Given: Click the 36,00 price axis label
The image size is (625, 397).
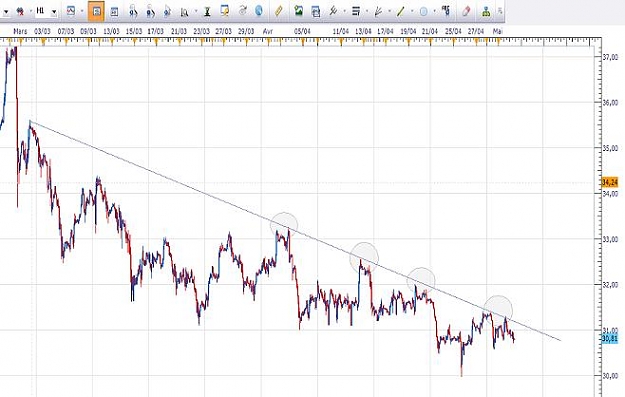Looking at the screenshot, I should pyautogui.click(x=611, y=103).
